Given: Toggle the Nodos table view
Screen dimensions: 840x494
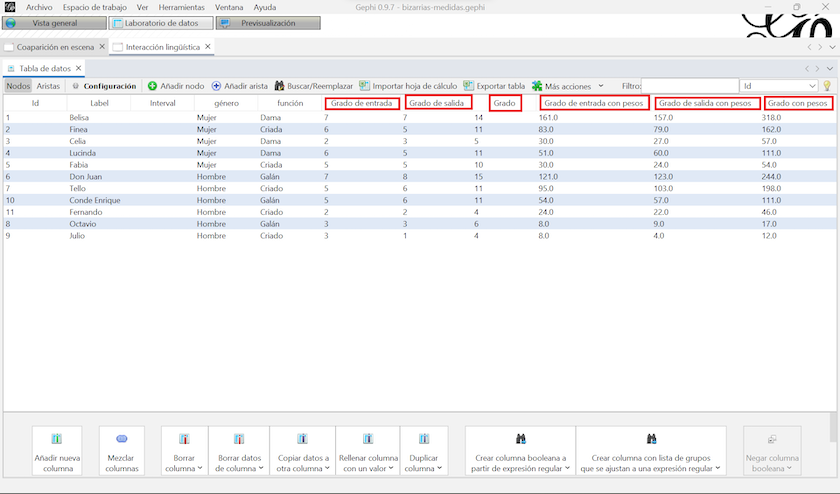Looking at the screenshot, I should click(x=18, y=86).
